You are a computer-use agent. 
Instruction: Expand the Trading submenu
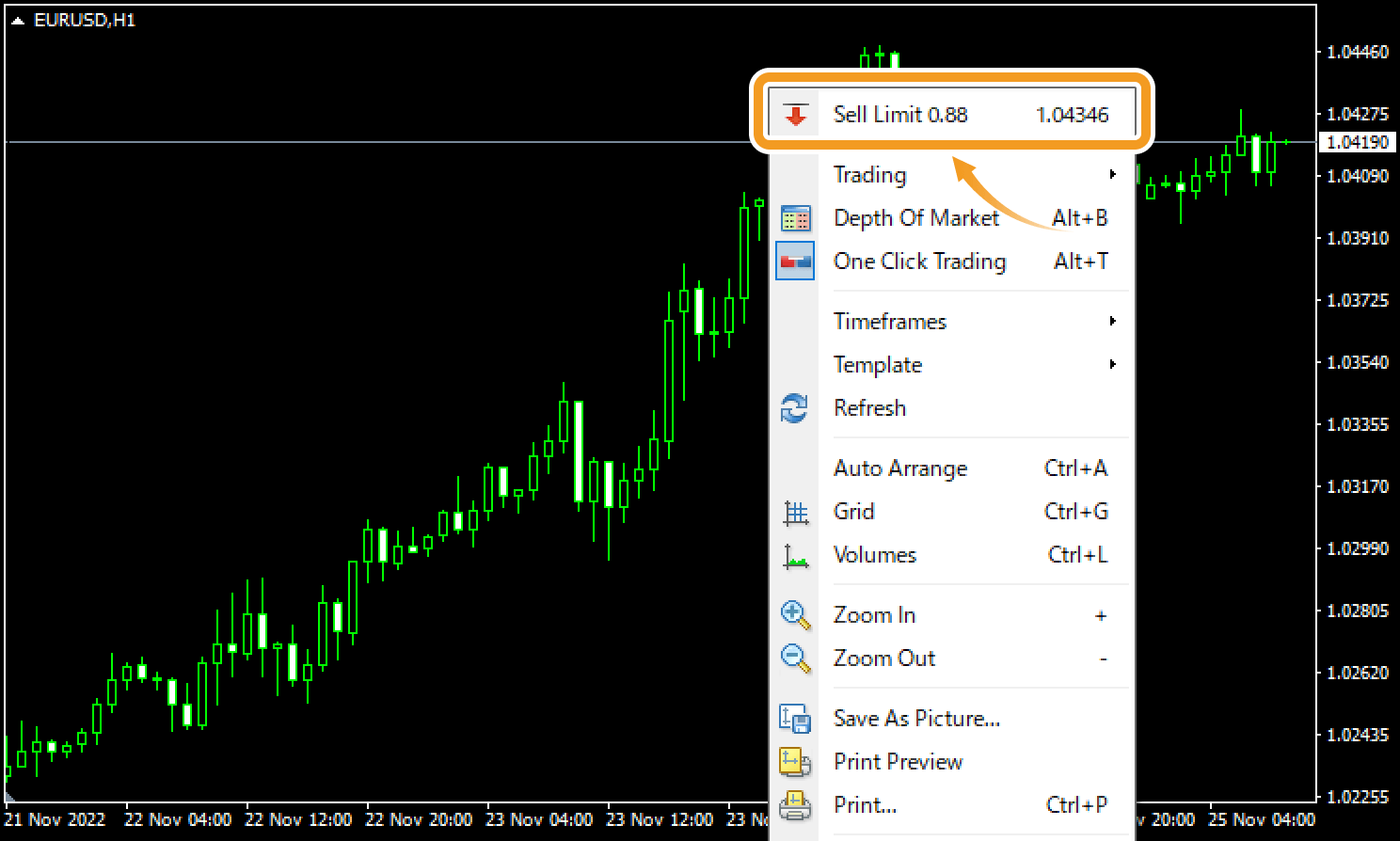pos(869,174)
